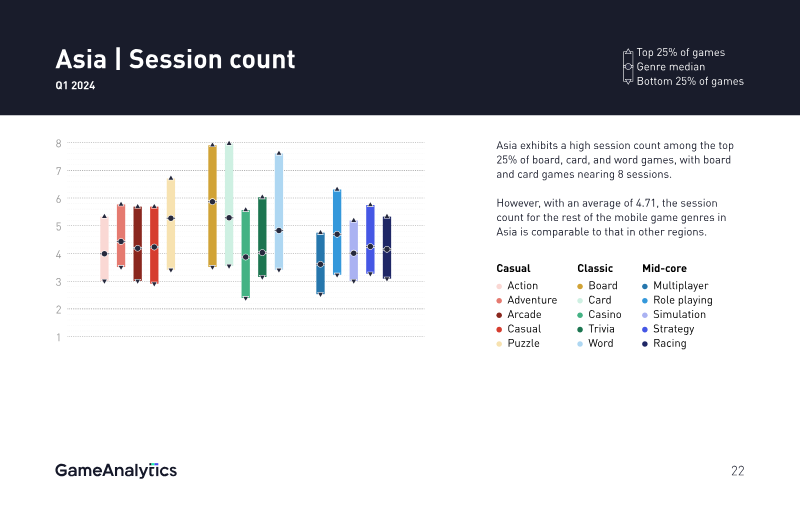Click the Action genre median marker
This screenshot has height=506, width=800.
pyautogui.click(x=104, y=253)
